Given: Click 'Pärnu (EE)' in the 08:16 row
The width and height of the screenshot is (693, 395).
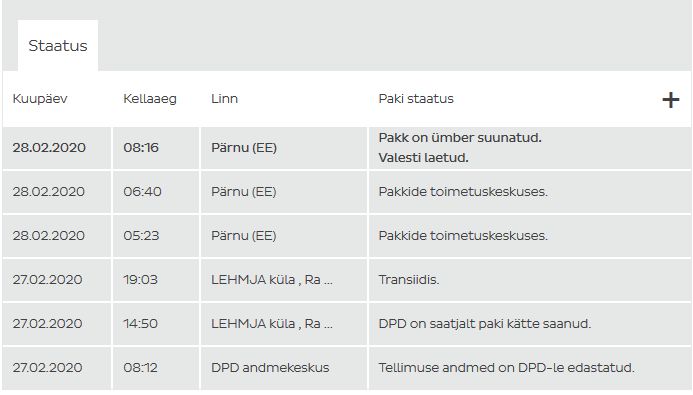Looking at the screenshot, I should click(244, 148).
